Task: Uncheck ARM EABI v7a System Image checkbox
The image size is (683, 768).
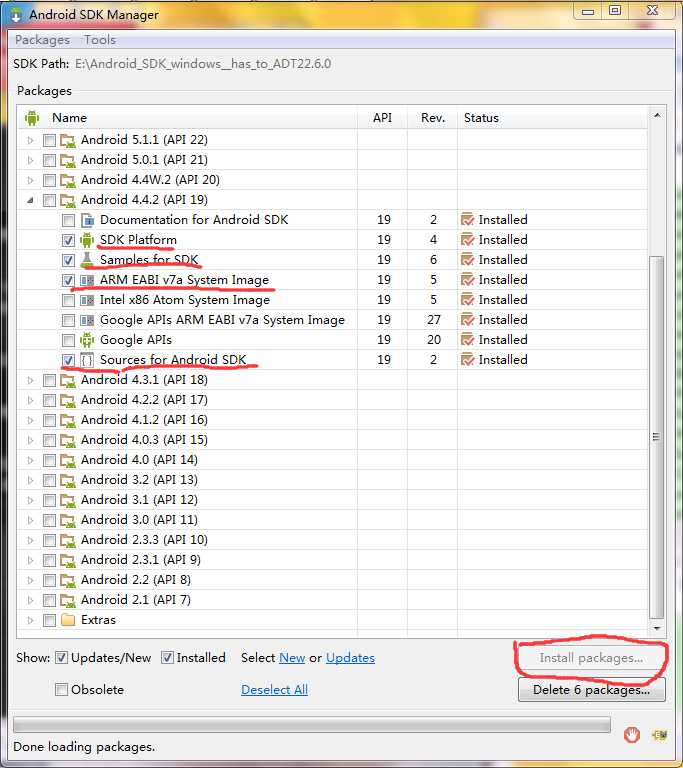Action: click(x=68, y=280)
